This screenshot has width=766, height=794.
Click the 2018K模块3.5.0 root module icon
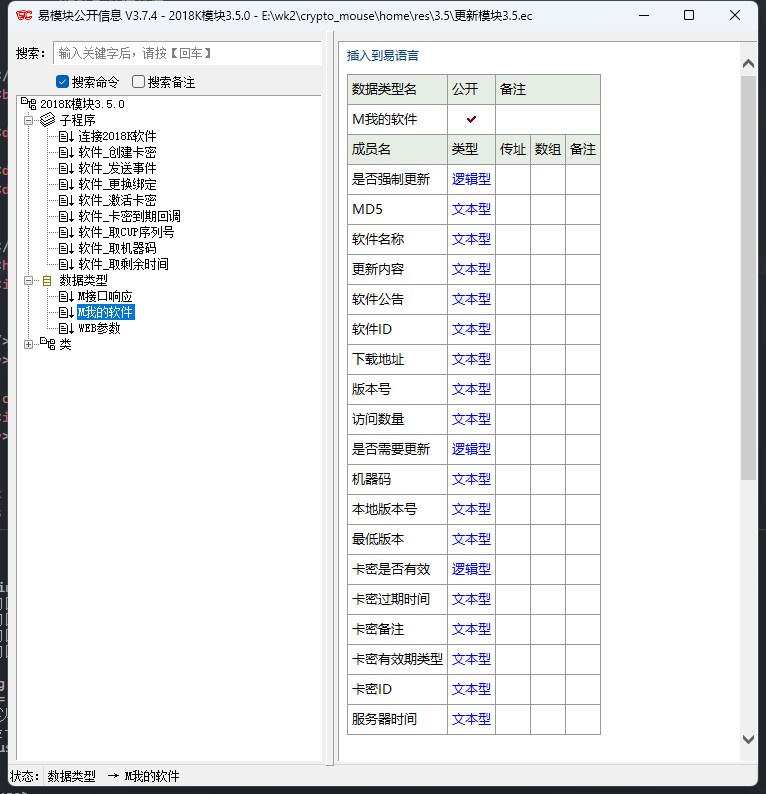[28, 104]
